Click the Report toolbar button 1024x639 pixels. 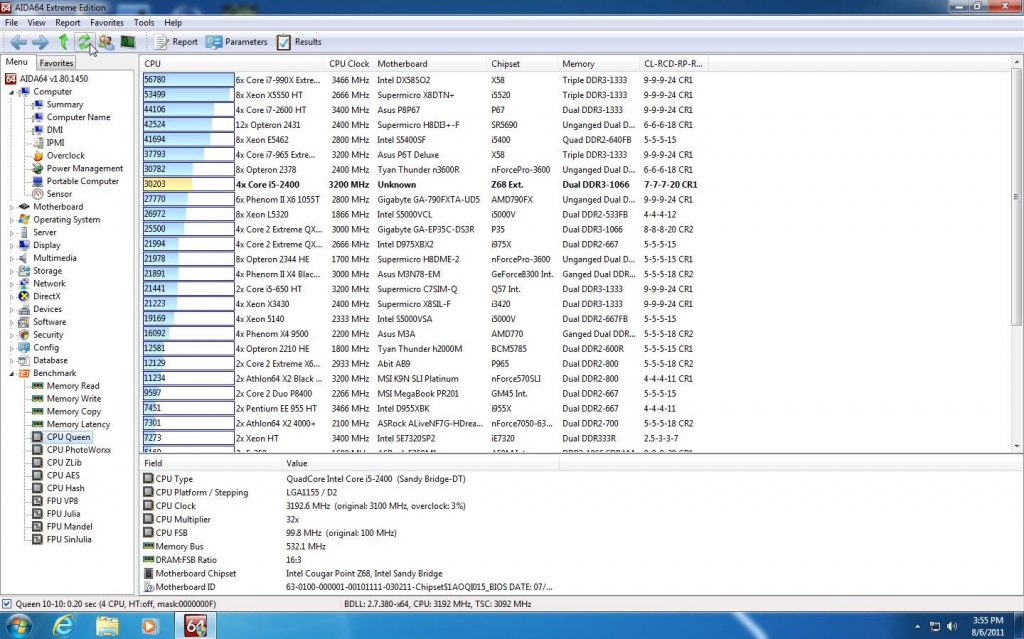(176, 42)
